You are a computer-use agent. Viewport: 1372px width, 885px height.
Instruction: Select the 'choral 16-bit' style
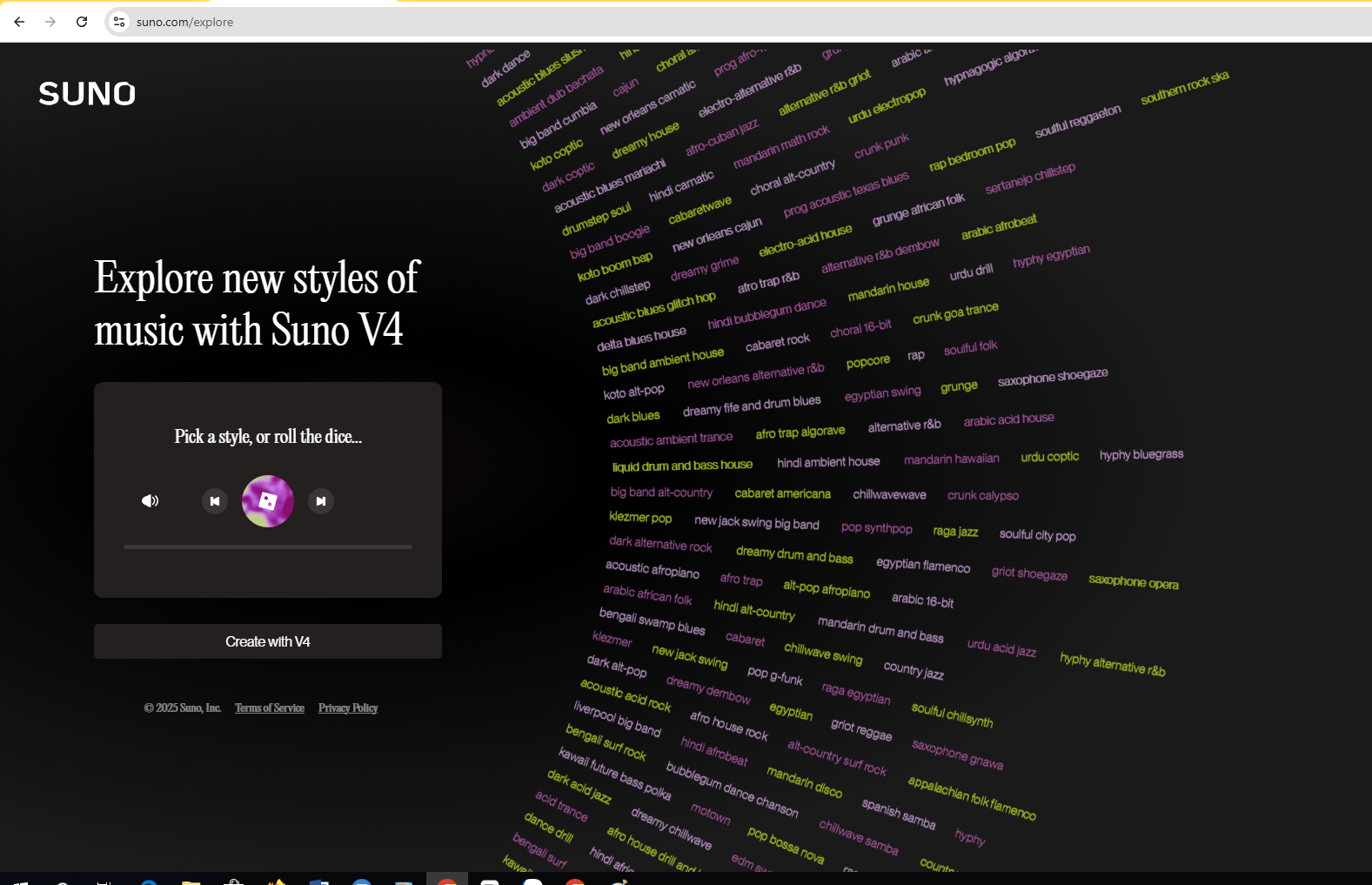click(860, 329)
